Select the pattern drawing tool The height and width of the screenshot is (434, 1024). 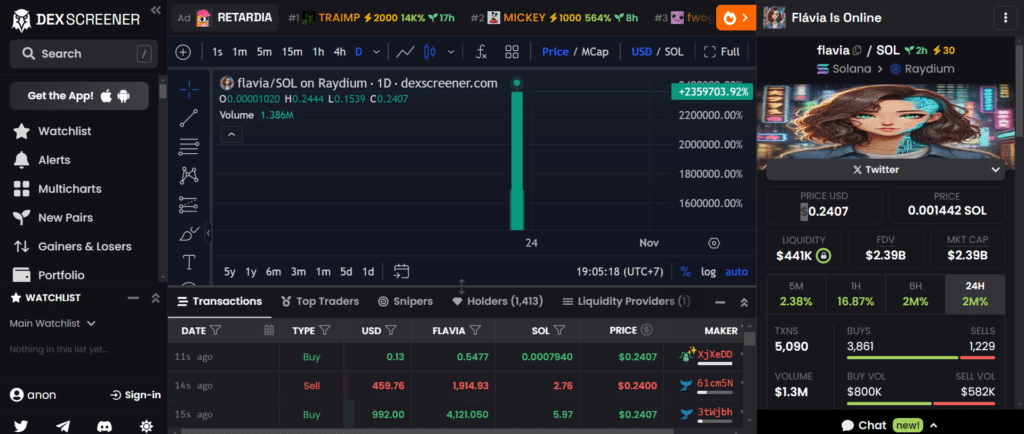tap(189, 176)
